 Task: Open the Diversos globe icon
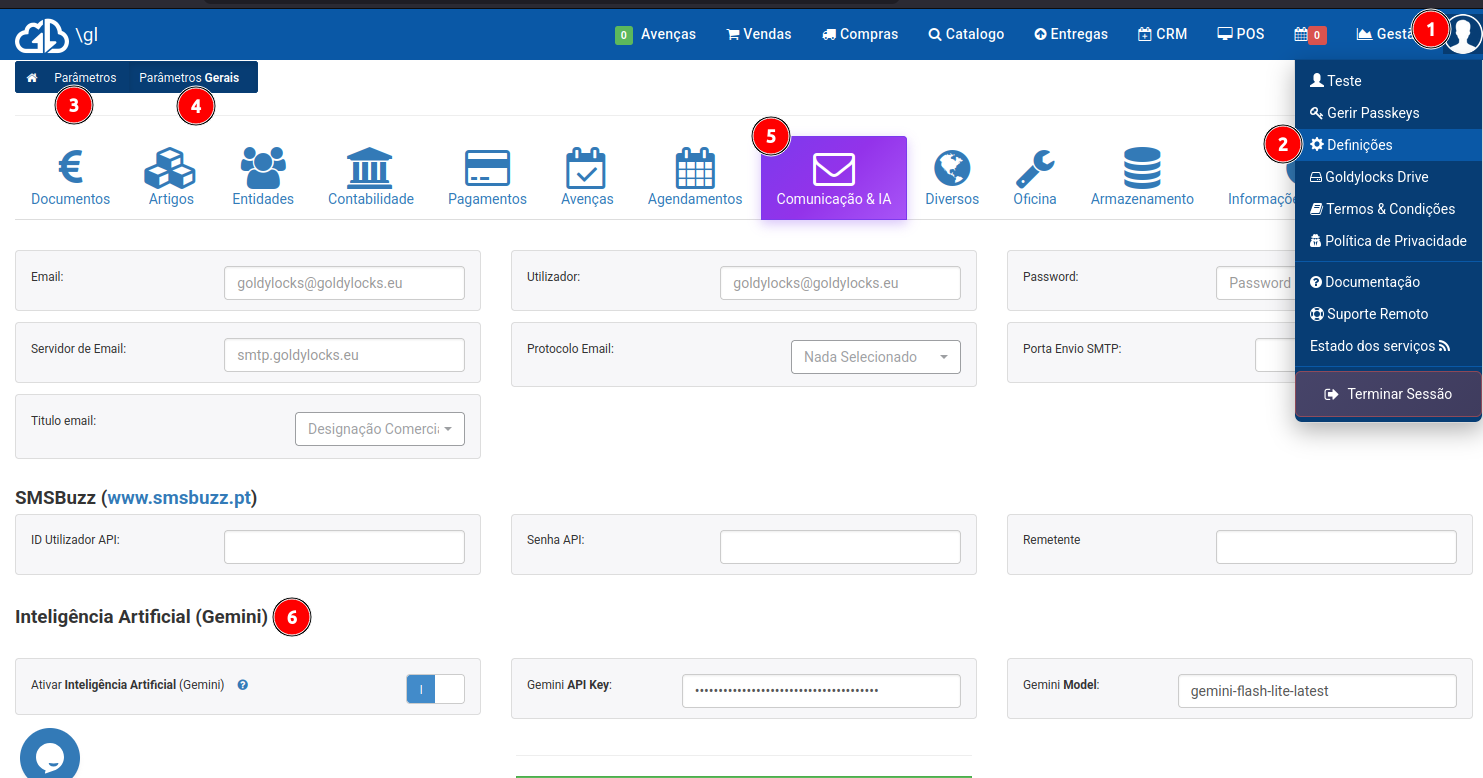(952, 168)
